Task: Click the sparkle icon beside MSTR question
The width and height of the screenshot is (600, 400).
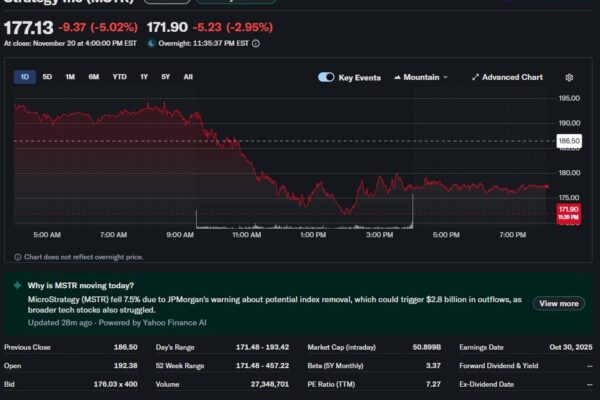Action: pyautogui.click(x=17, y=285)
